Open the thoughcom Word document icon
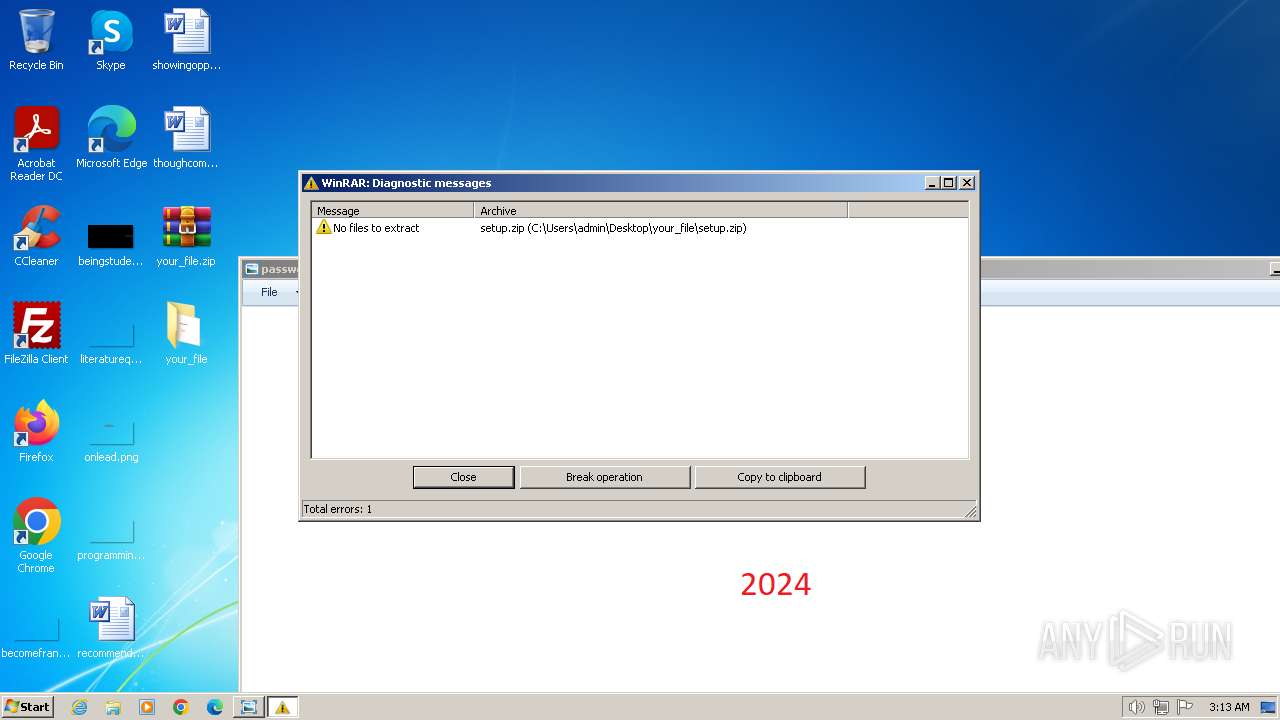This screenshot has width=1280, height=720. pyautogui.click(x=186, y=137)
